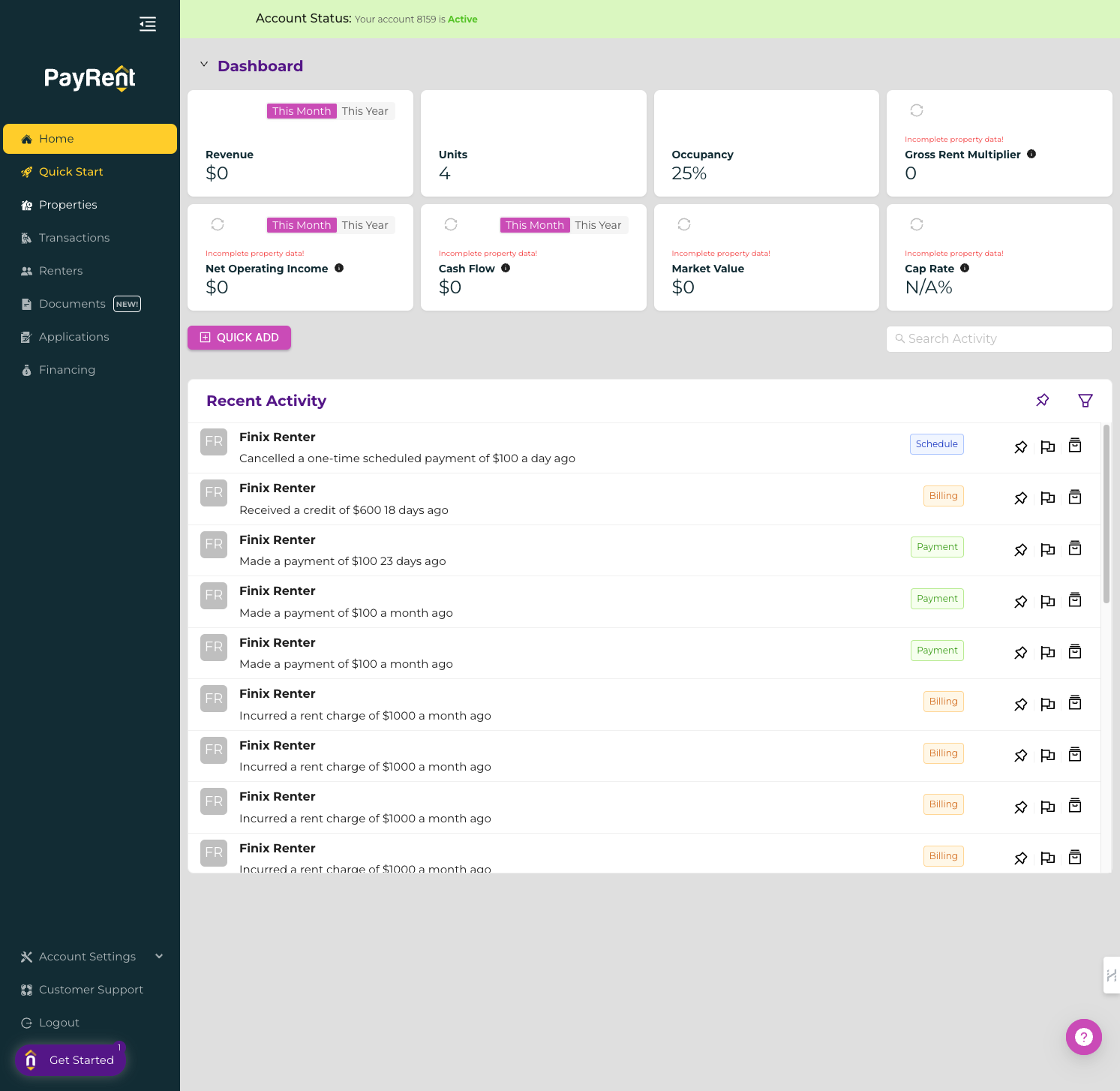Refresh the Gross Rent Multiplier card
This screenshot has width=1120, height=1091.
pyautogui.click(x=917, y=110)
